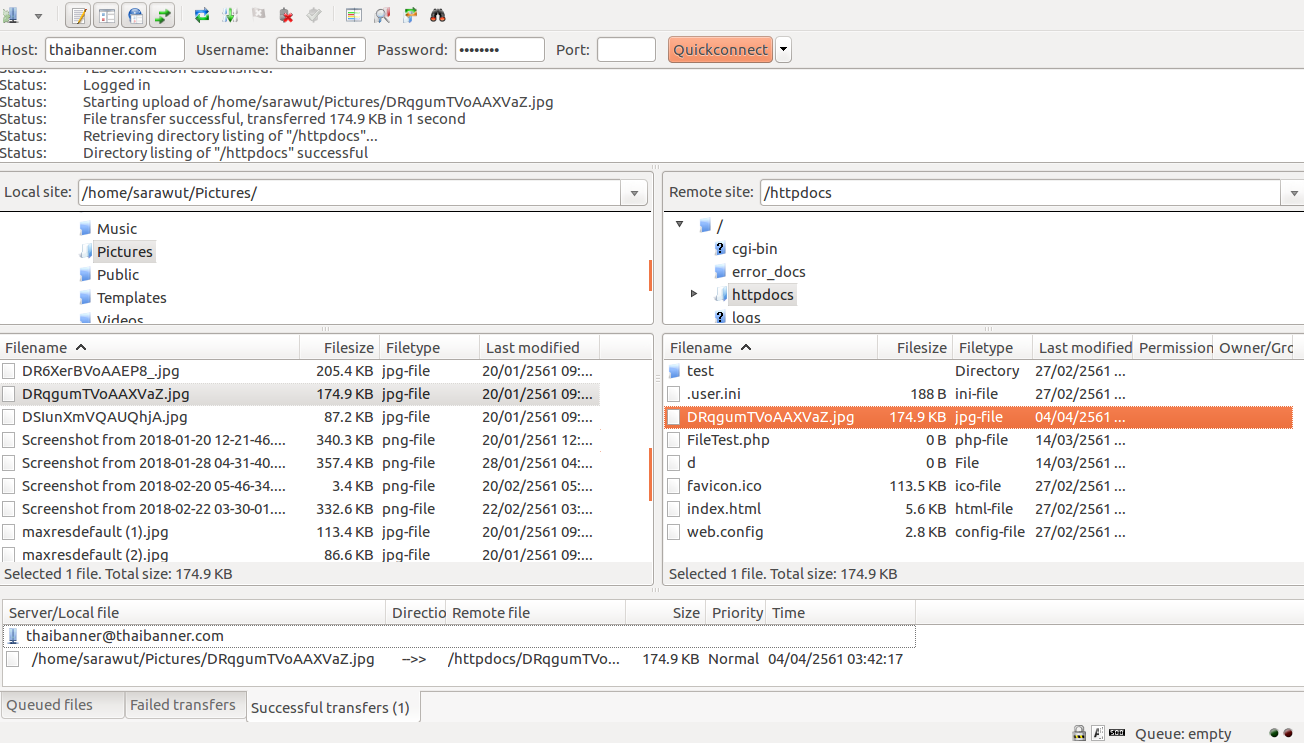Expand the httpdocs folder in remote tree
Screen dimensions: 1304x743
[694, 294]
